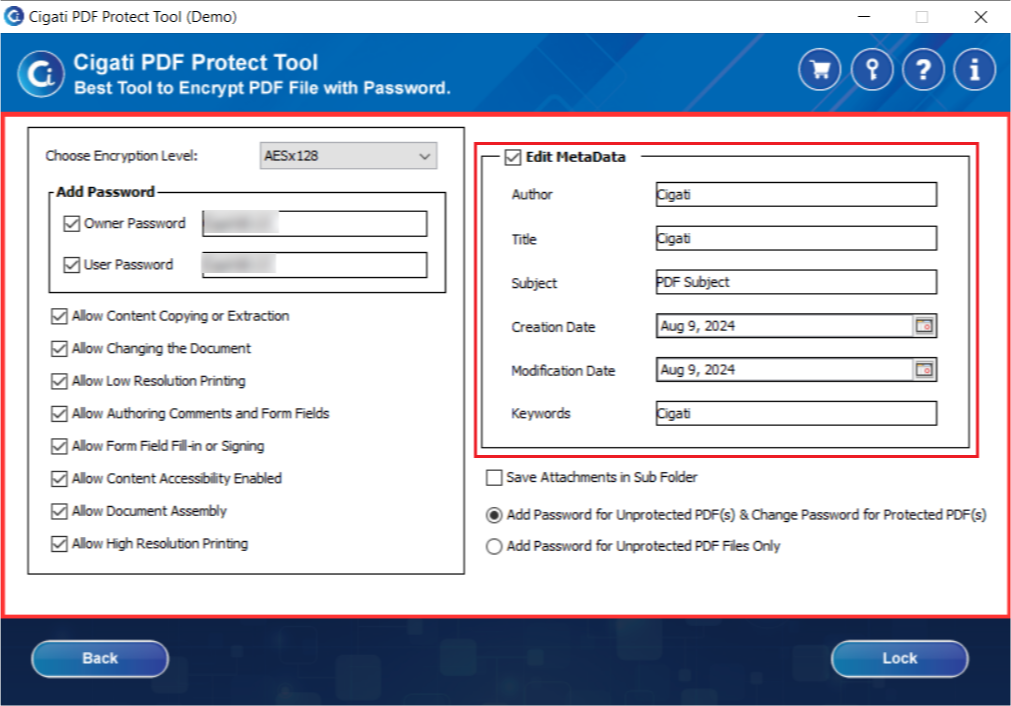Open the Modification Date calendar picker
The image size is (1011, 706).
click(x=924, y=369)
